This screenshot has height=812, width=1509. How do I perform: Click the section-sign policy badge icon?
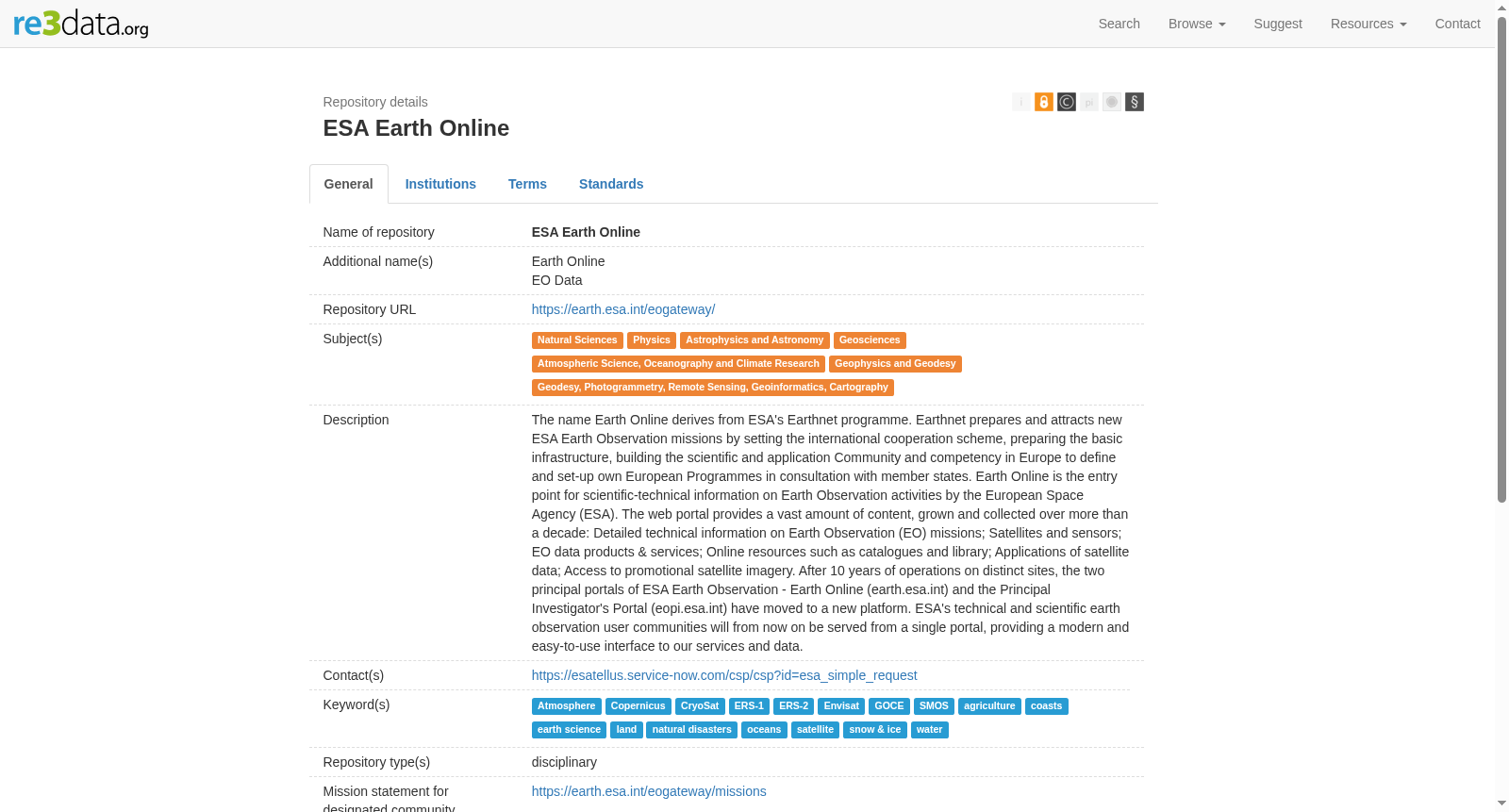click(x=1135, y=102)
